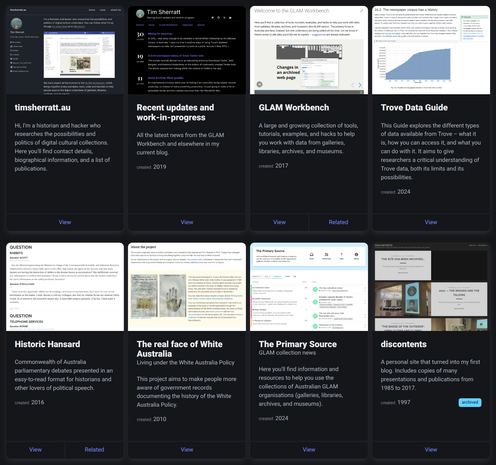Open White Australia handprint thumbnail

[187, 287]
